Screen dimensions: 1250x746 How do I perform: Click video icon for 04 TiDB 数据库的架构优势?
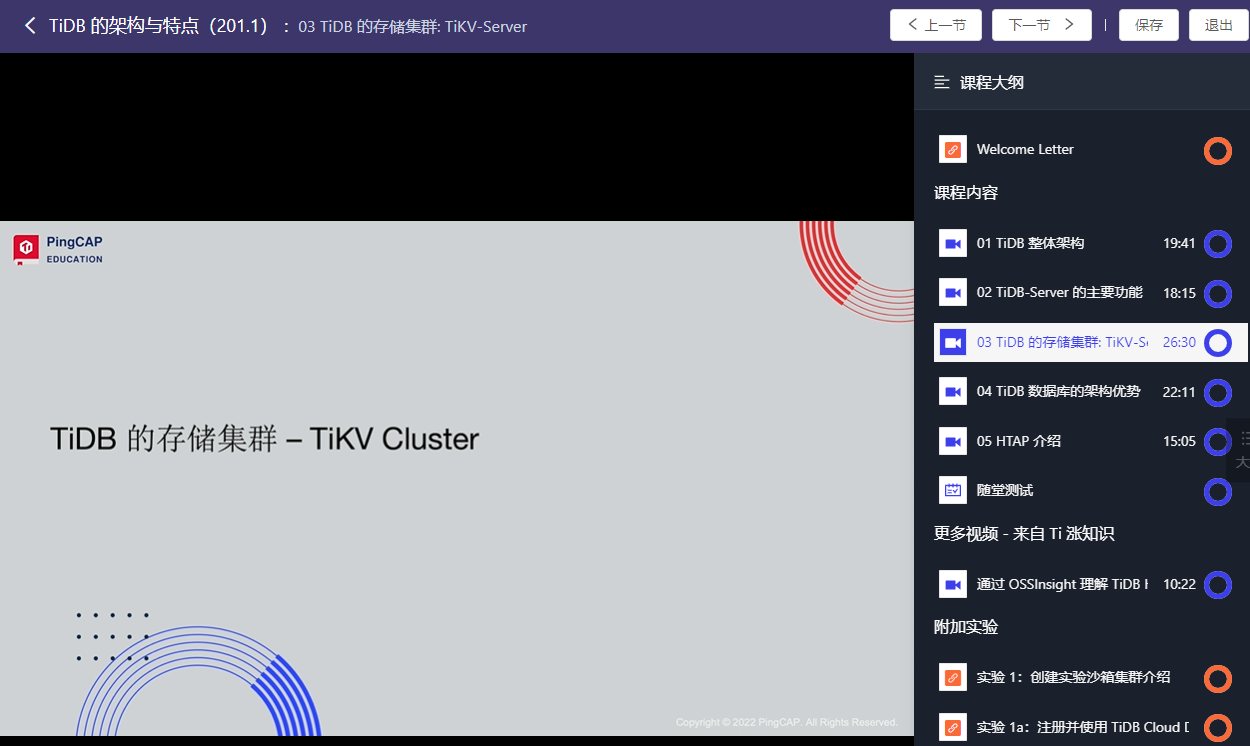pyautogui.click(x=953, y=391)
